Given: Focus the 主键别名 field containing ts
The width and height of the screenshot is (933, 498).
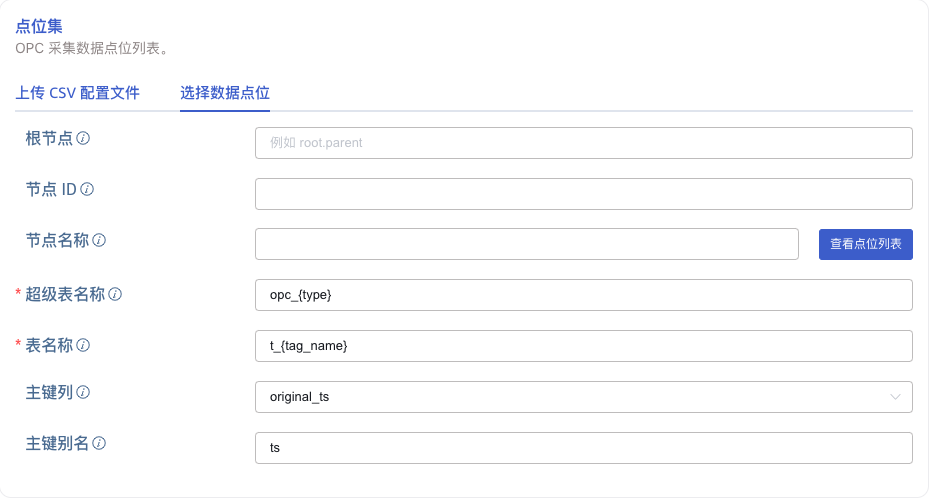Looking at the screenshot, I should [x=583, y=448].
